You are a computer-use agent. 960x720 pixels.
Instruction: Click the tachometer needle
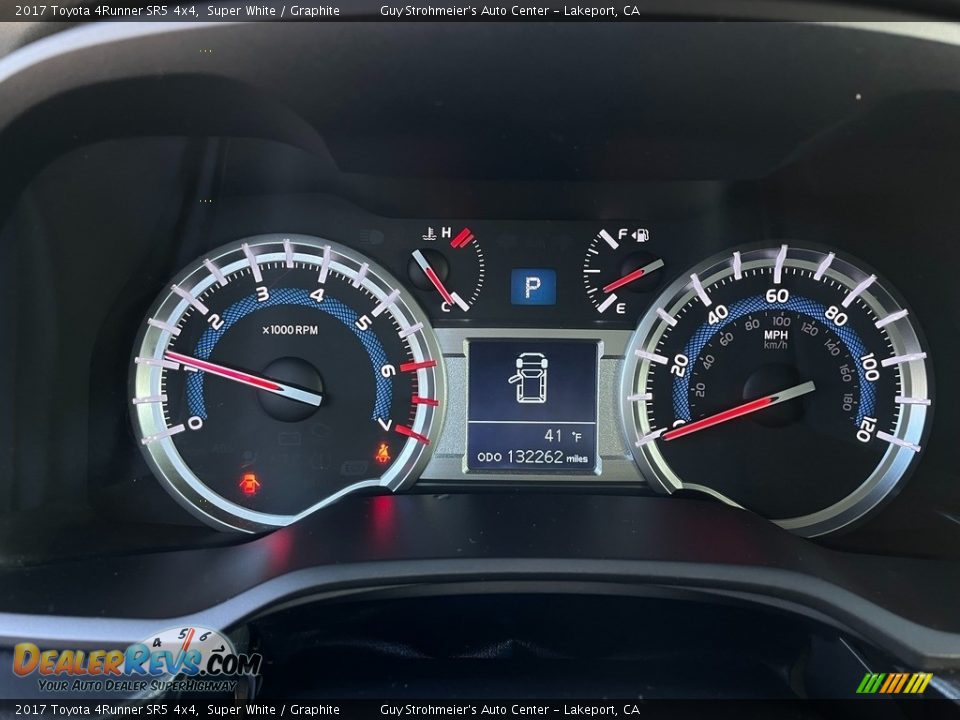pyautogui.click(x=243, y=378)
